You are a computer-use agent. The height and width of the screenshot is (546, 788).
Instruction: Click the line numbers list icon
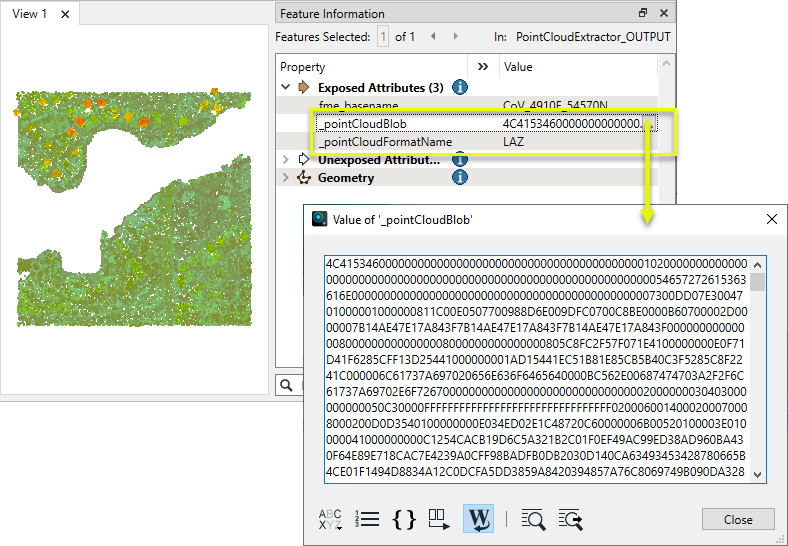[x=368, y=519]
